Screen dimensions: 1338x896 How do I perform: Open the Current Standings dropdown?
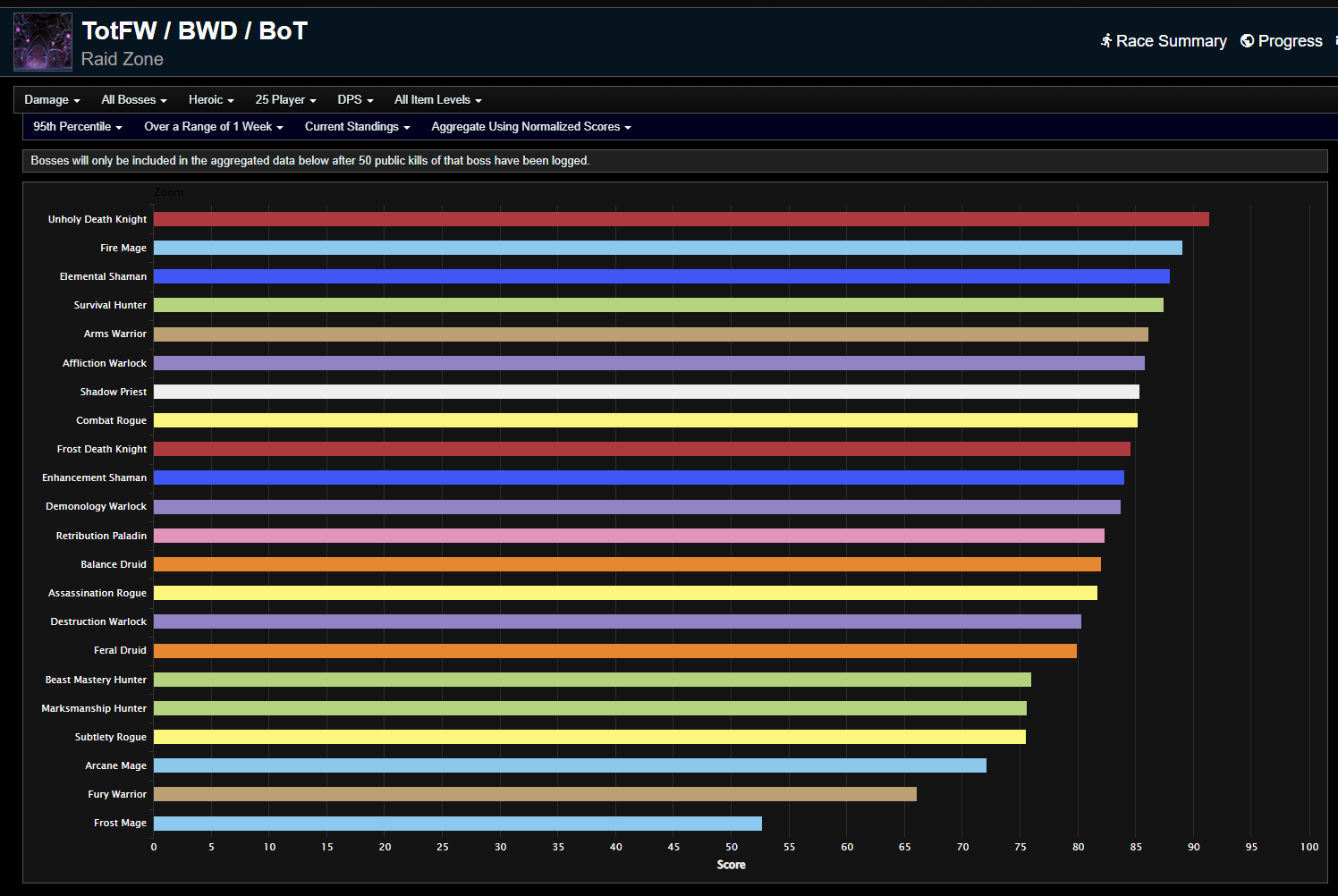point(358,127)
